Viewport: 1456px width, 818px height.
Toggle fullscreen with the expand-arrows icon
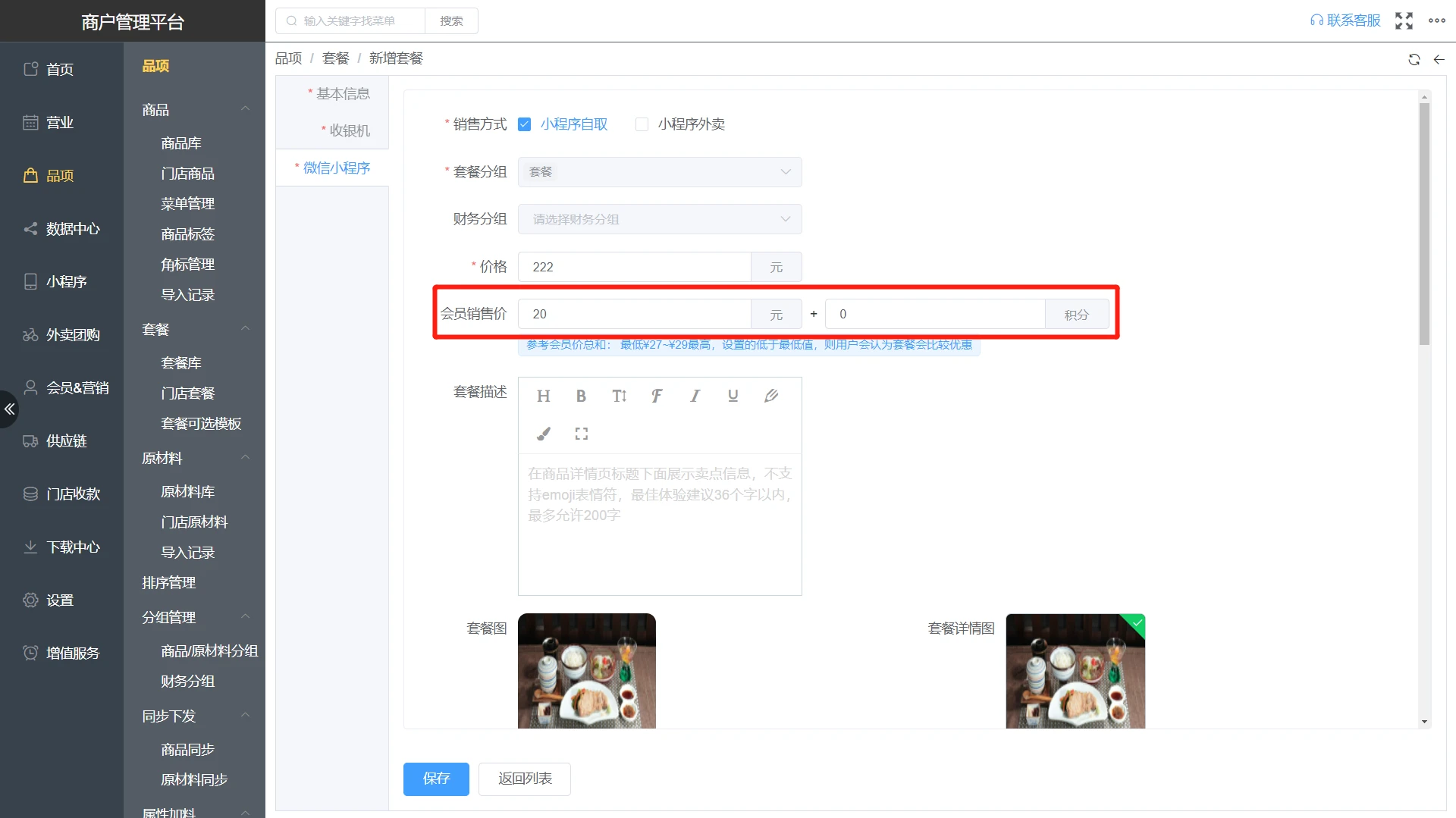point(1404,20)
